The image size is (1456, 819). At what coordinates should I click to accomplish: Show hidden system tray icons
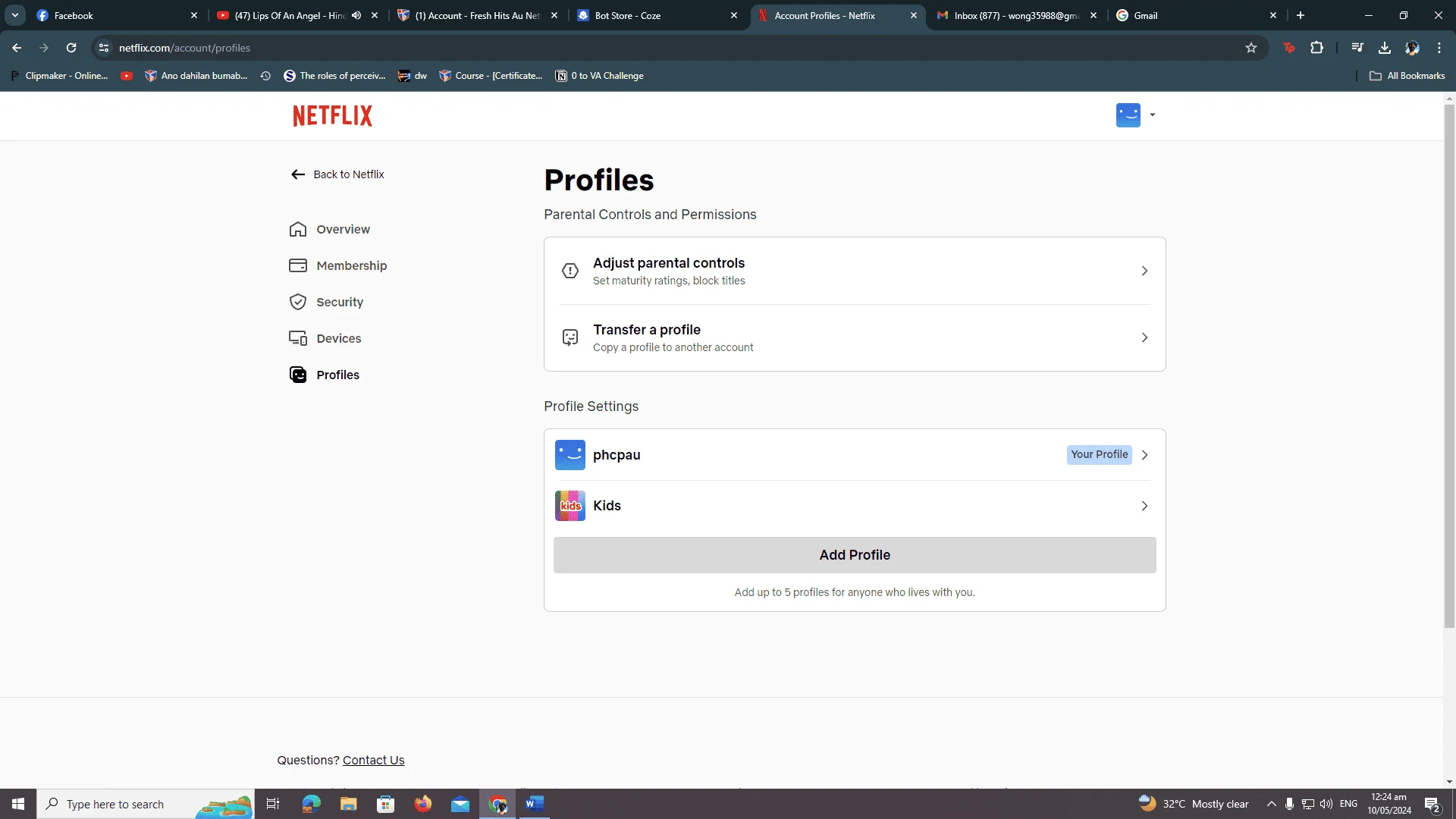(1272, 804)
